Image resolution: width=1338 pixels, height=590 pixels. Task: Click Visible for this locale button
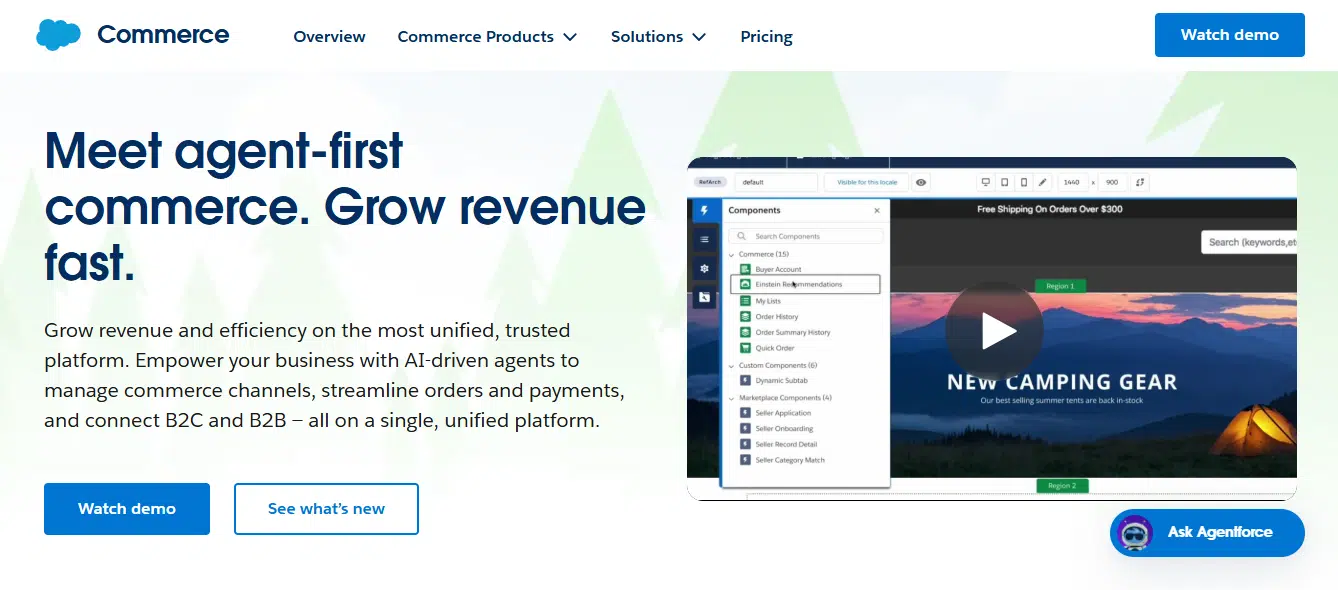[866, 183]
